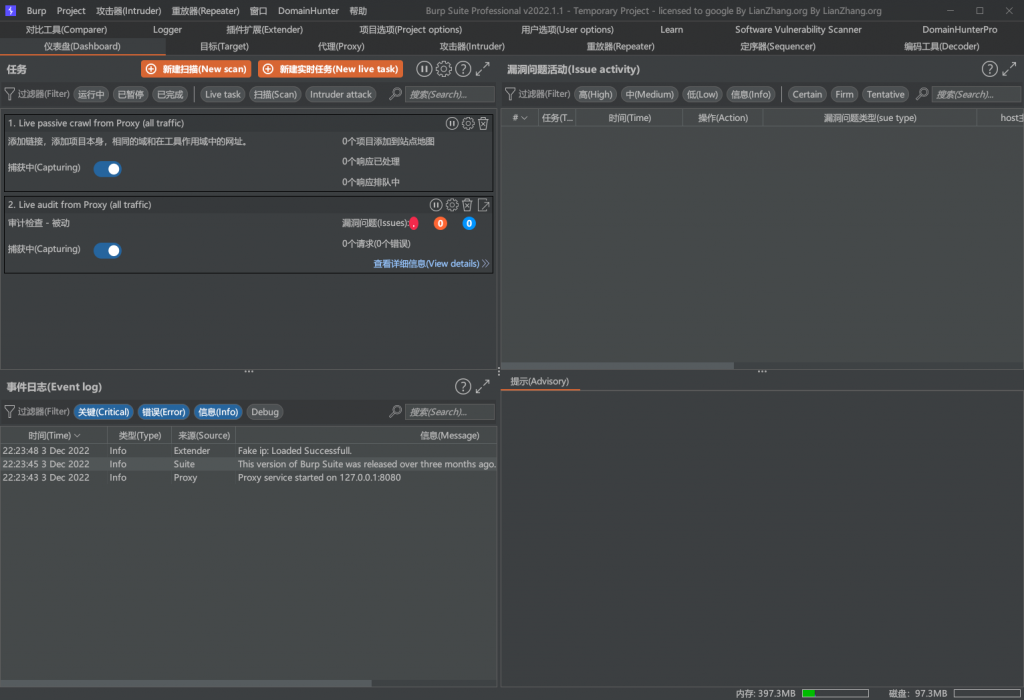Toggle capturing switch for Live audit

[108, 250]
